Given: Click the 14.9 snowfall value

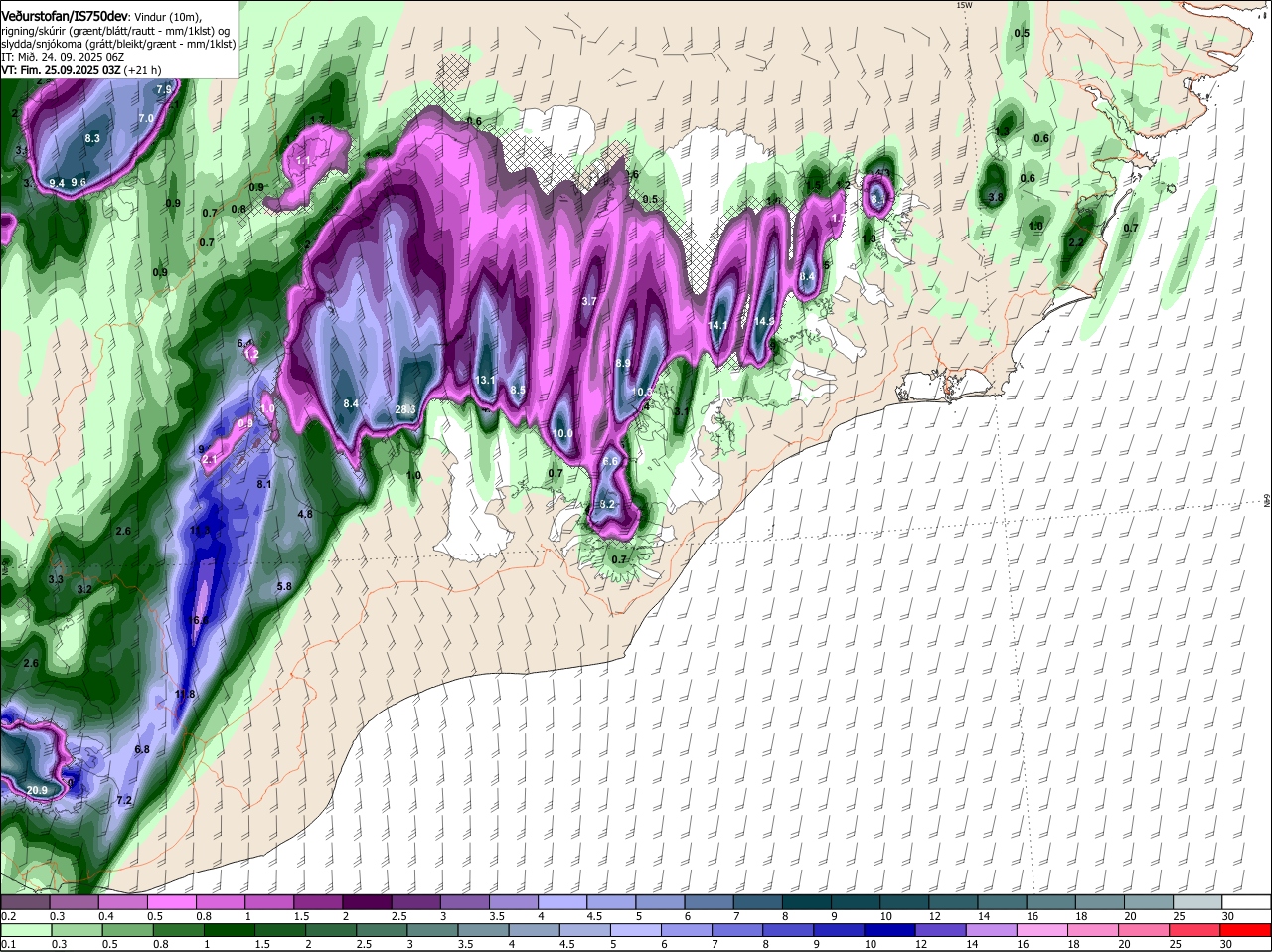Looking at the screenshot, I should 764,322.
